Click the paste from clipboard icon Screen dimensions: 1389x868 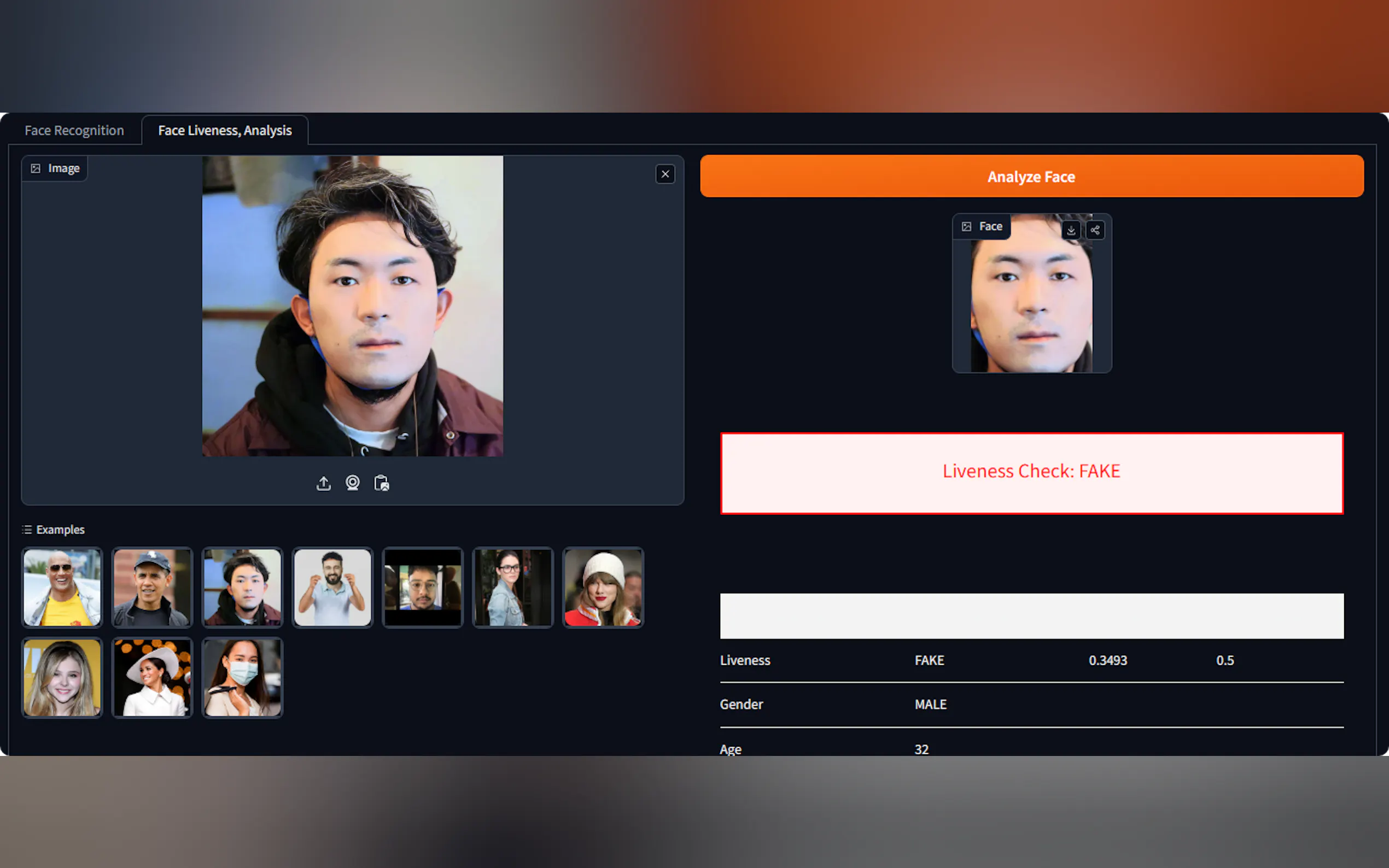[381, 483]
